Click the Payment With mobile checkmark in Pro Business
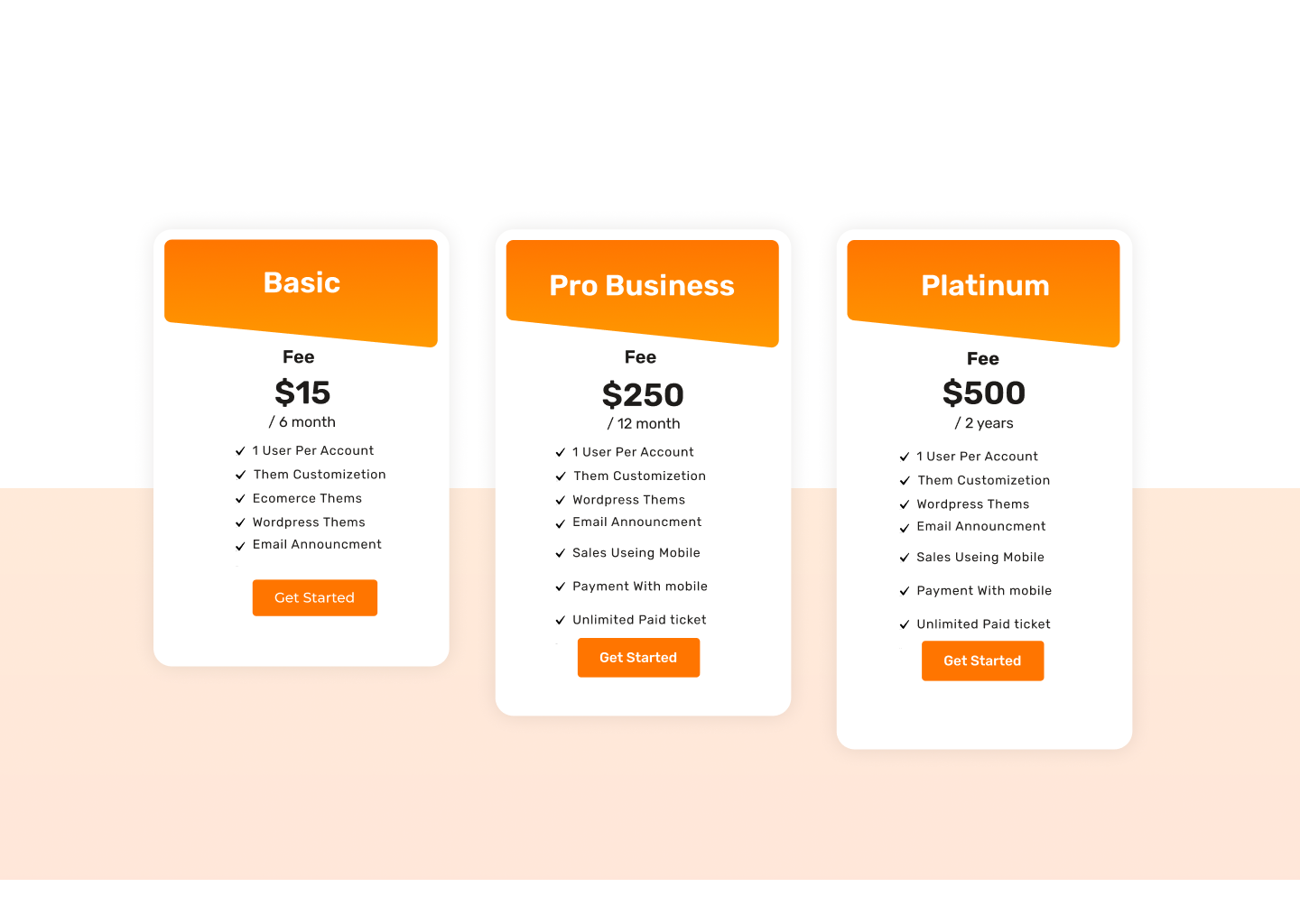The height and width of the screenshot is (924, 1300). coord(560,587)
